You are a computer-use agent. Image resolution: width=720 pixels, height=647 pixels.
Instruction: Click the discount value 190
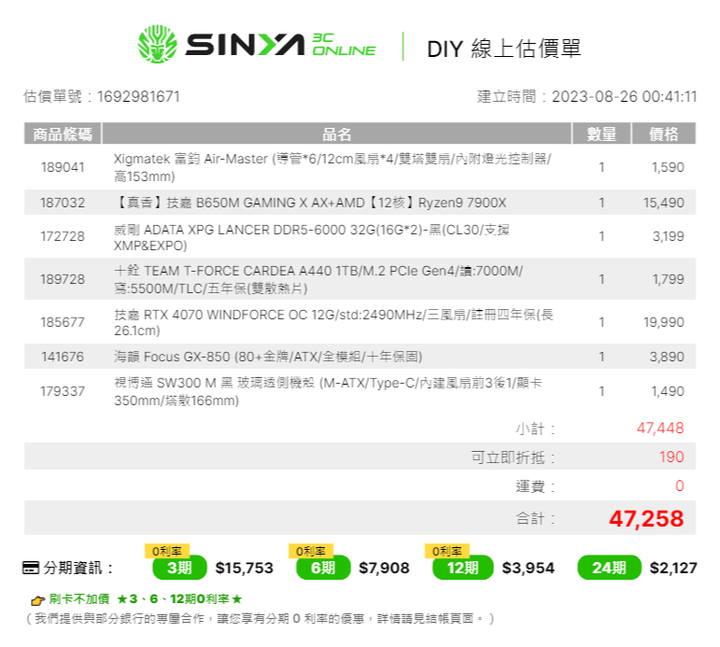click(x=672, y=457)
